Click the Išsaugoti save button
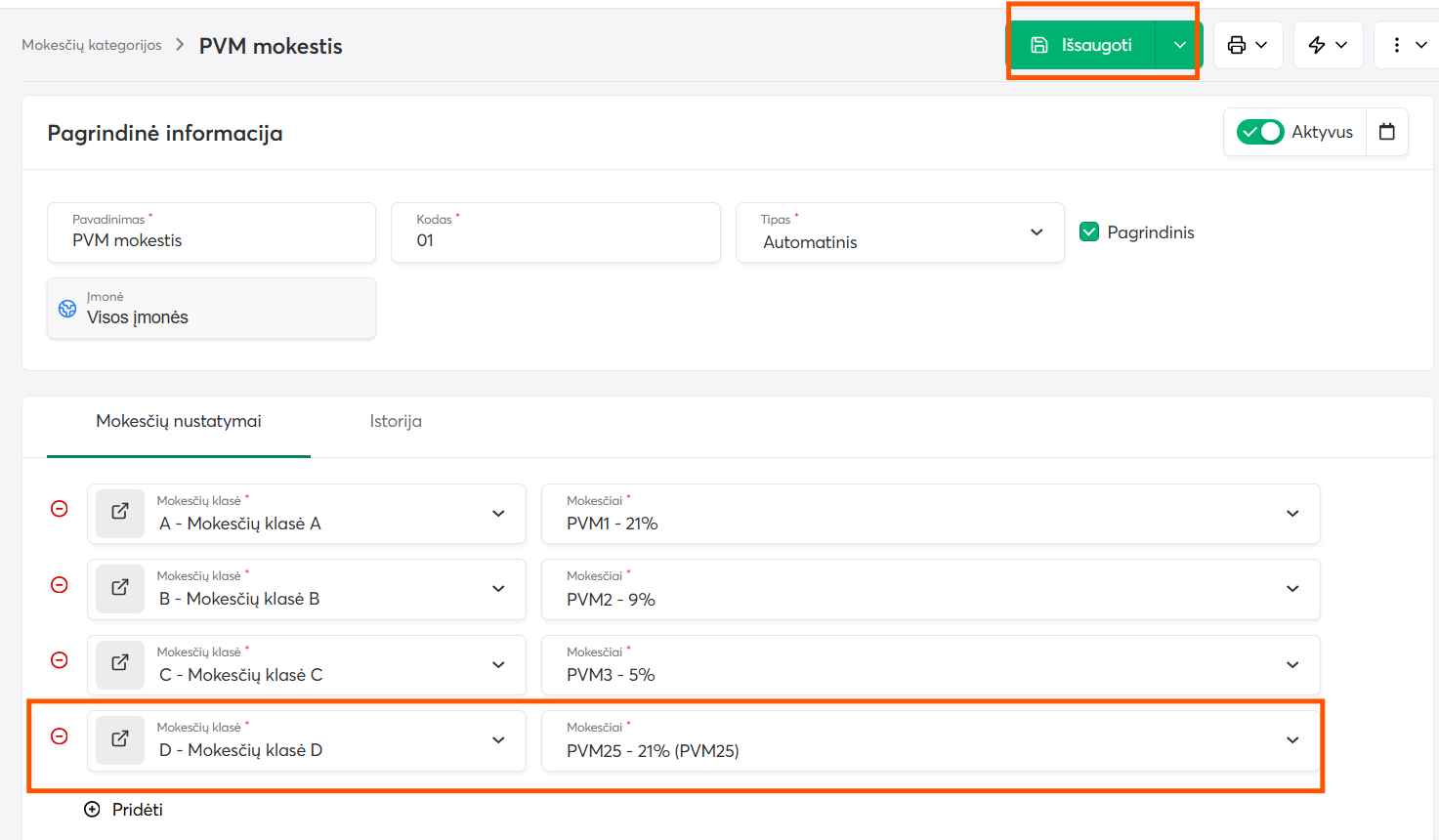The image size is (1439, 840). tap(1082, 45)
